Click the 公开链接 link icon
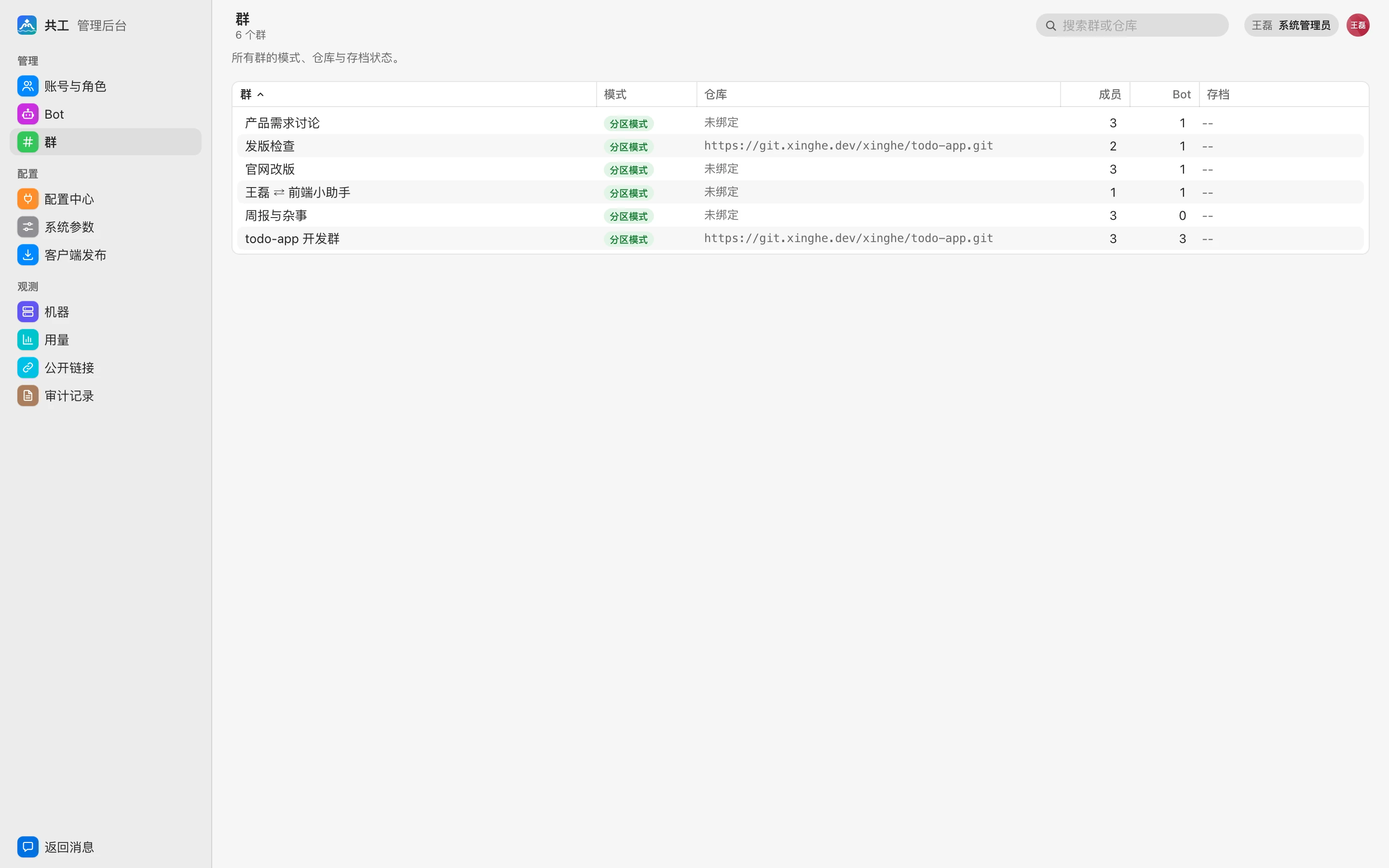Image resolution: width=1389 pixels, height=868 pixels. coord(27,367)
